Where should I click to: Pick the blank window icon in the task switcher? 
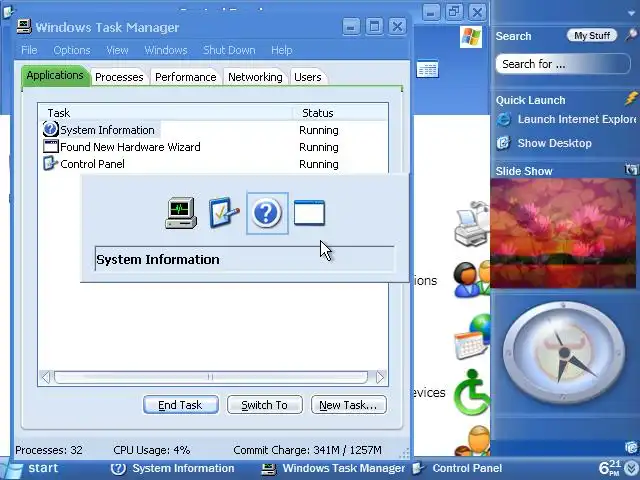309,213
